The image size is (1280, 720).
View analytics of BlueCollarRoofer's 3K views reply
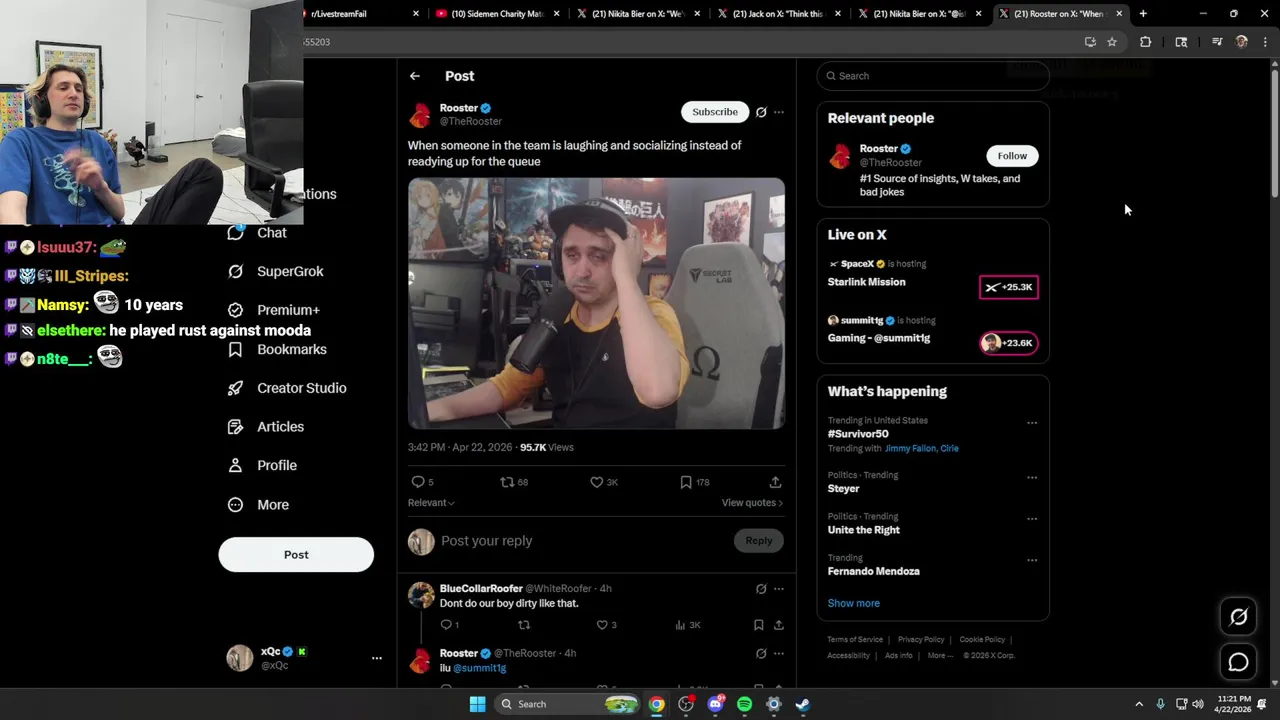point(687,625)
